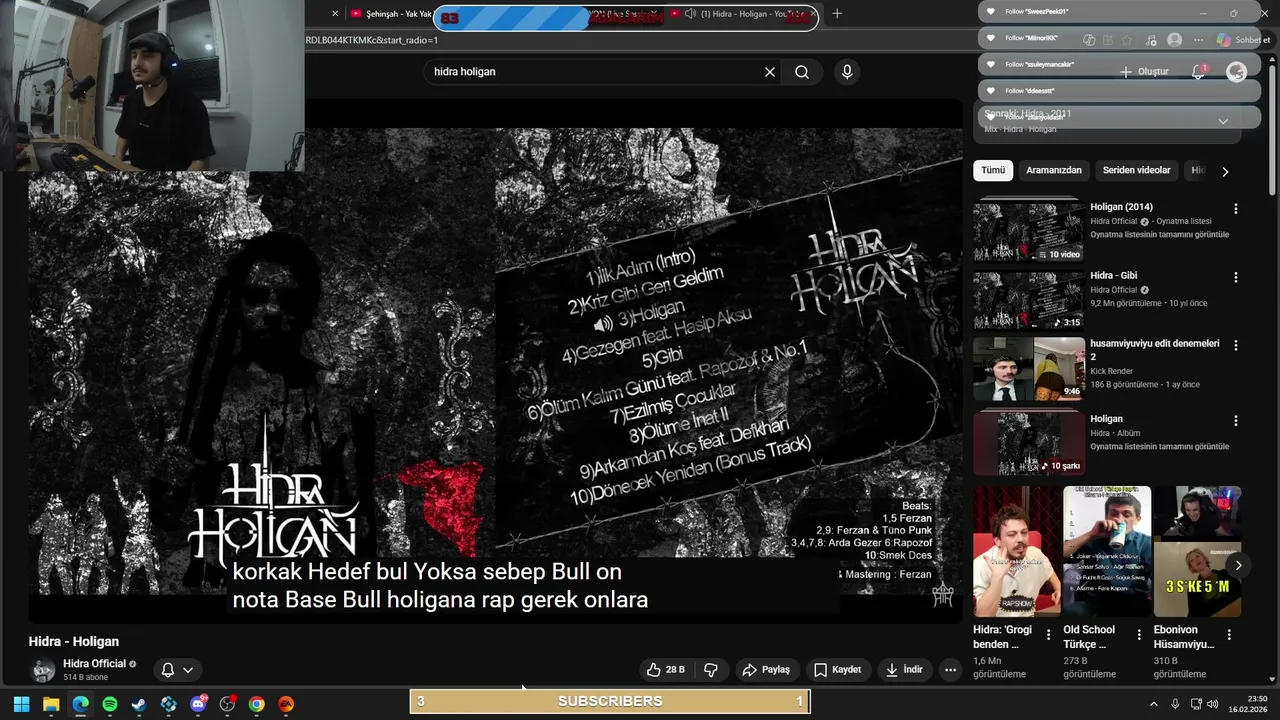The height and width of the screenshot is (720, 1280).
Task: Open Spotify from the taskbar
Action: pyautogui.click(x=110, y=704)
